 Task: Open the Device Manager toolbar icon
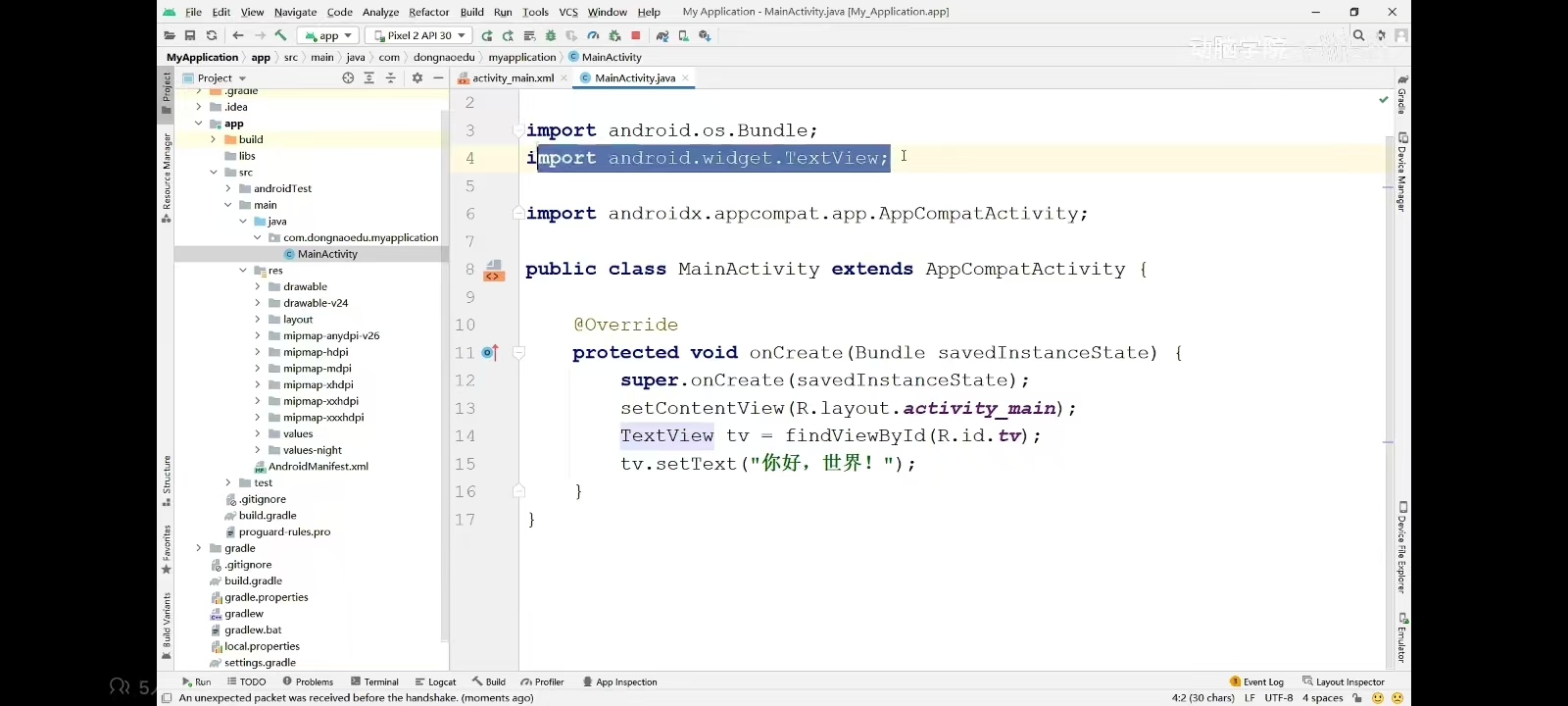tap(683, 35)
